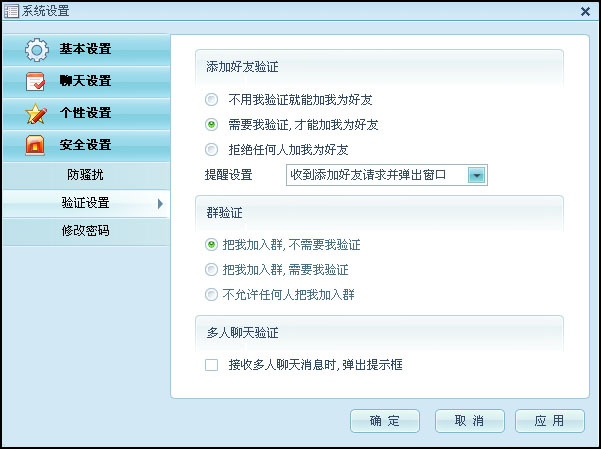Choose 把我加入群,不需要我验证 option
The image size is (601, 449).
[x=211, y=244]
